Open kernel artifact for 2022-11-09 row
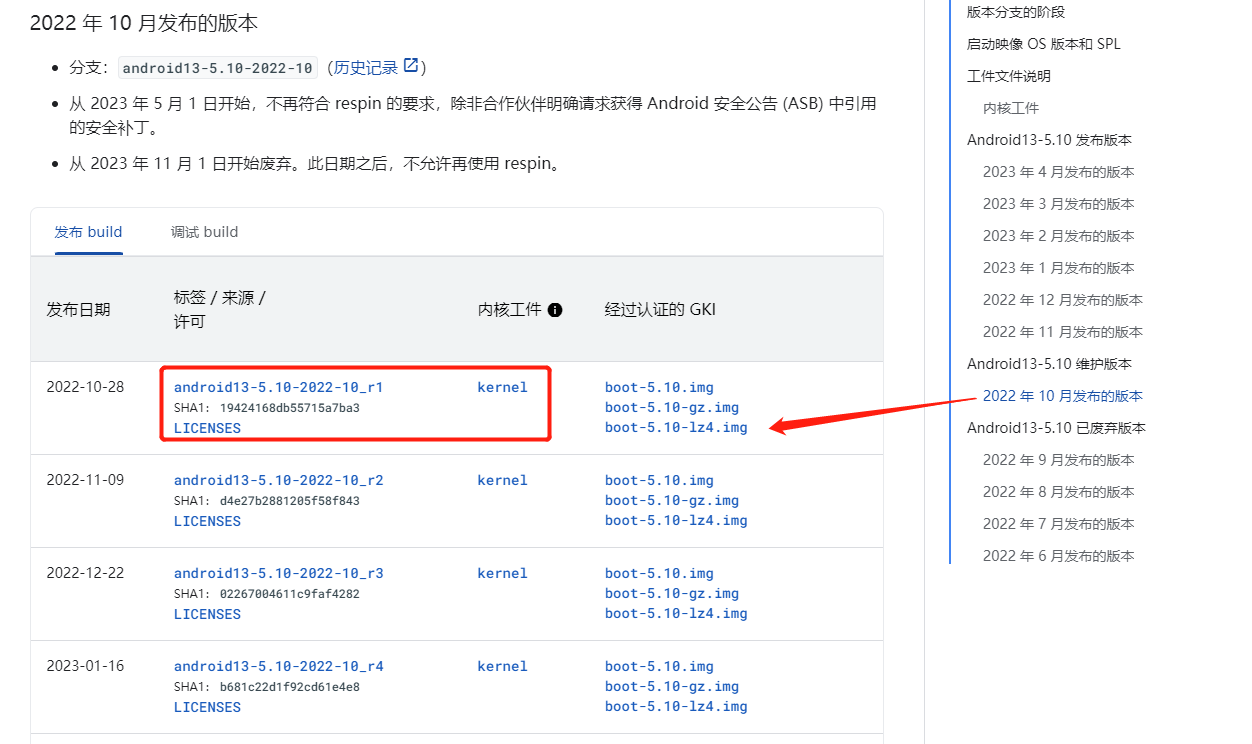1252x744 pixels. point(502,480)
